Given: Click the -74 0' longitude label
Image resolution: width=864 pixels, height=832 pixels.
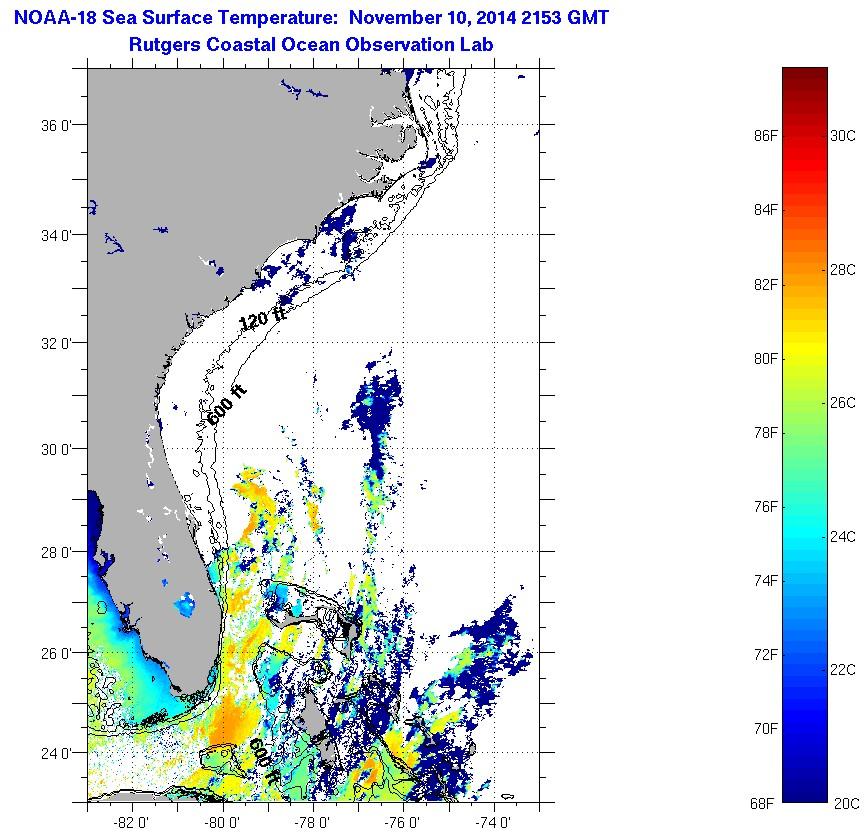Looking at the screenshot, I should point(492,823).
